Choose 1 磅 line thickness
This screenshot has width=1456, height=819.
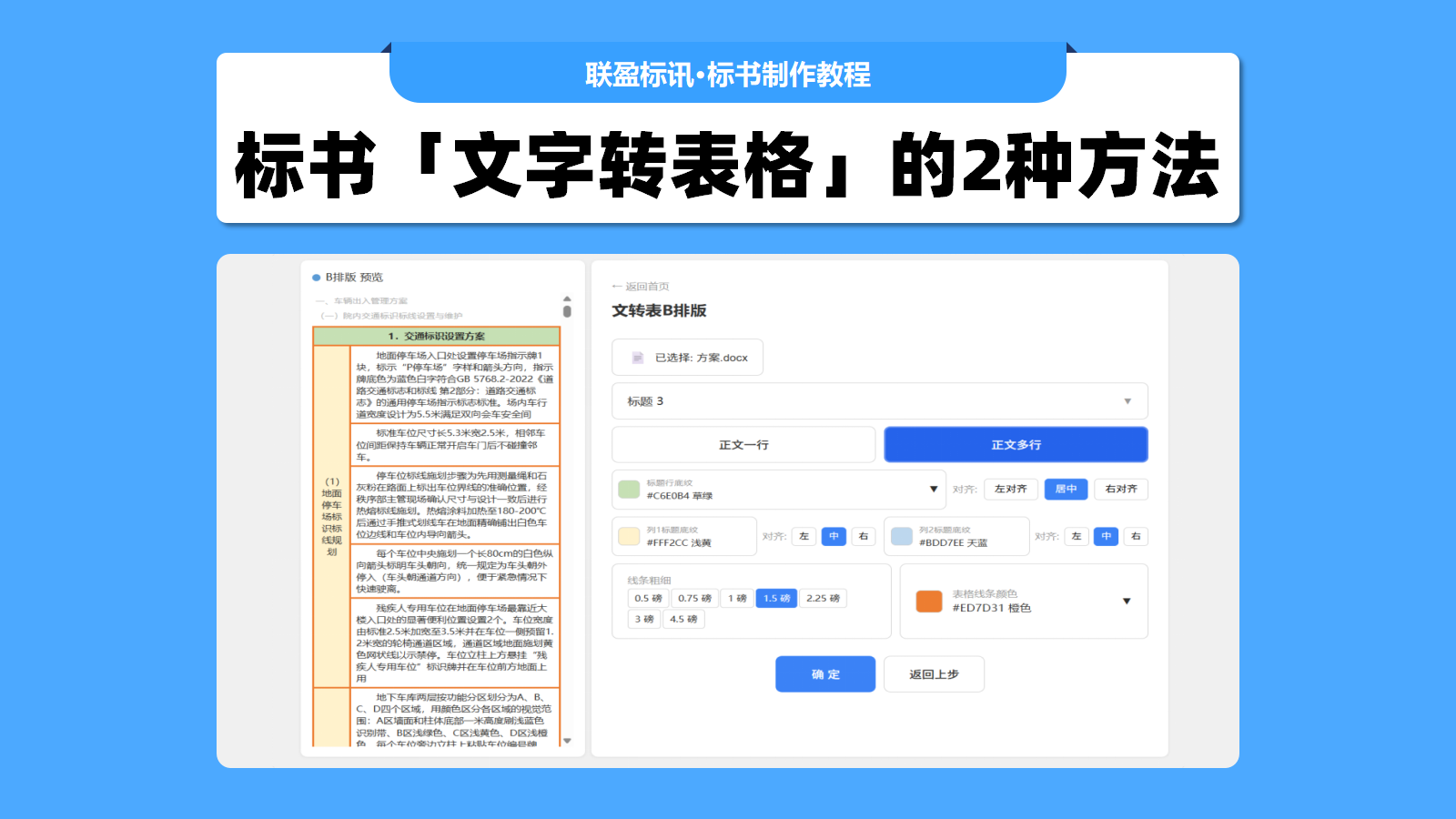(x=737, y=598)
